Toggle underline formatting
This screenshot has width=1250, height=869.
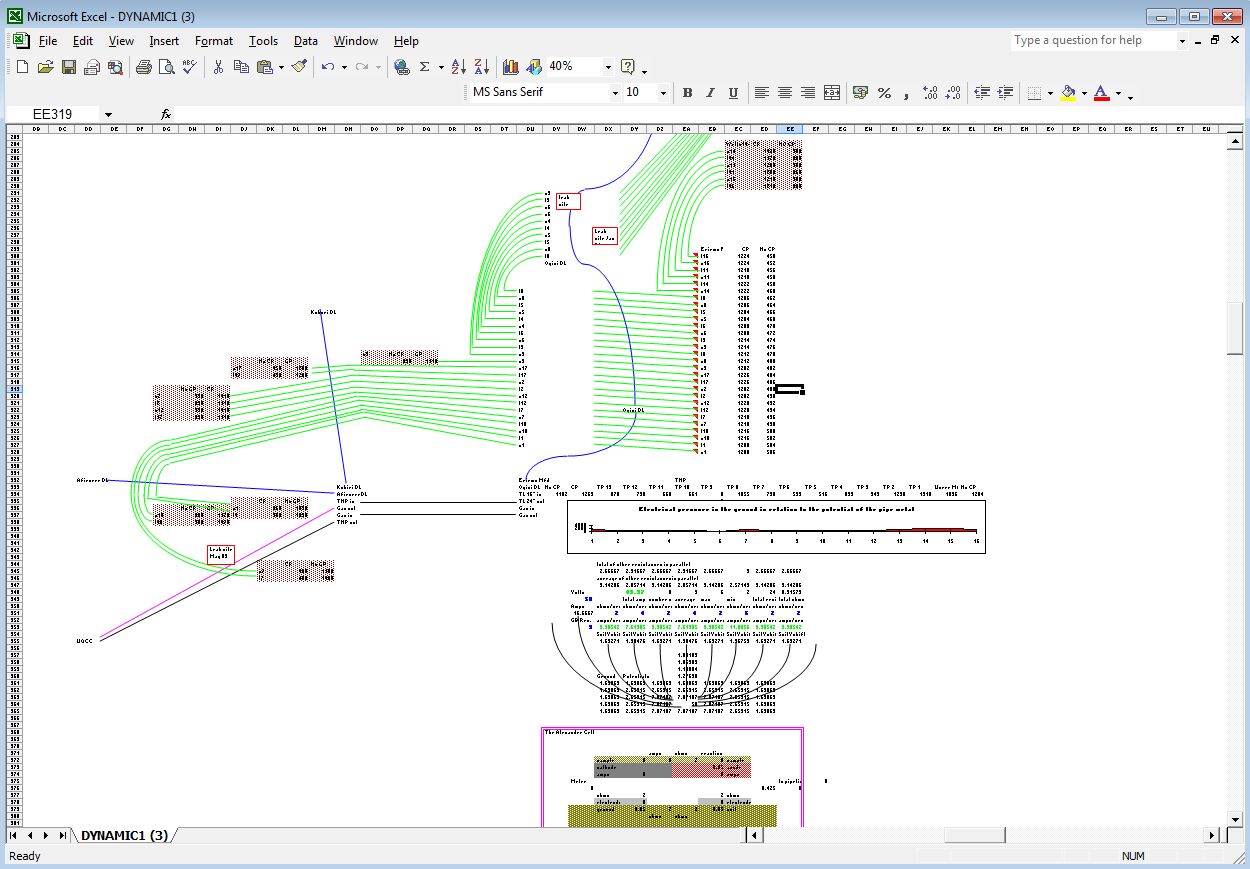733,93
